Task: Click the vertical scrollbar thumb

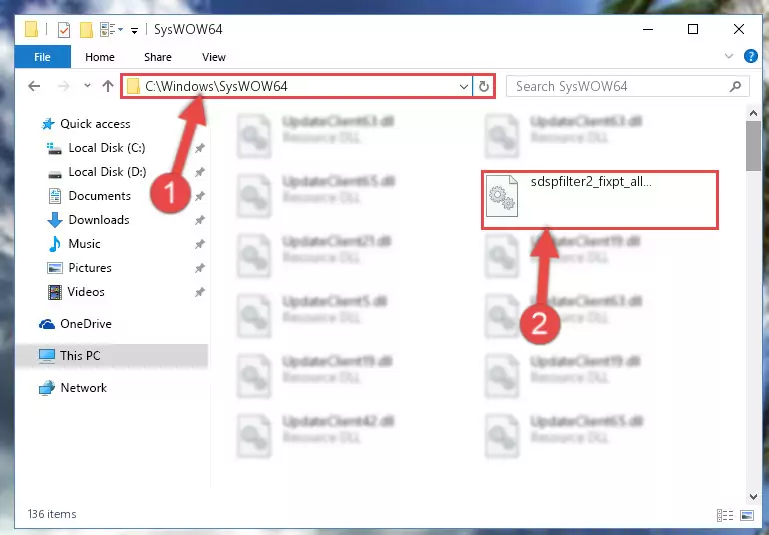Action: [753, 146]
